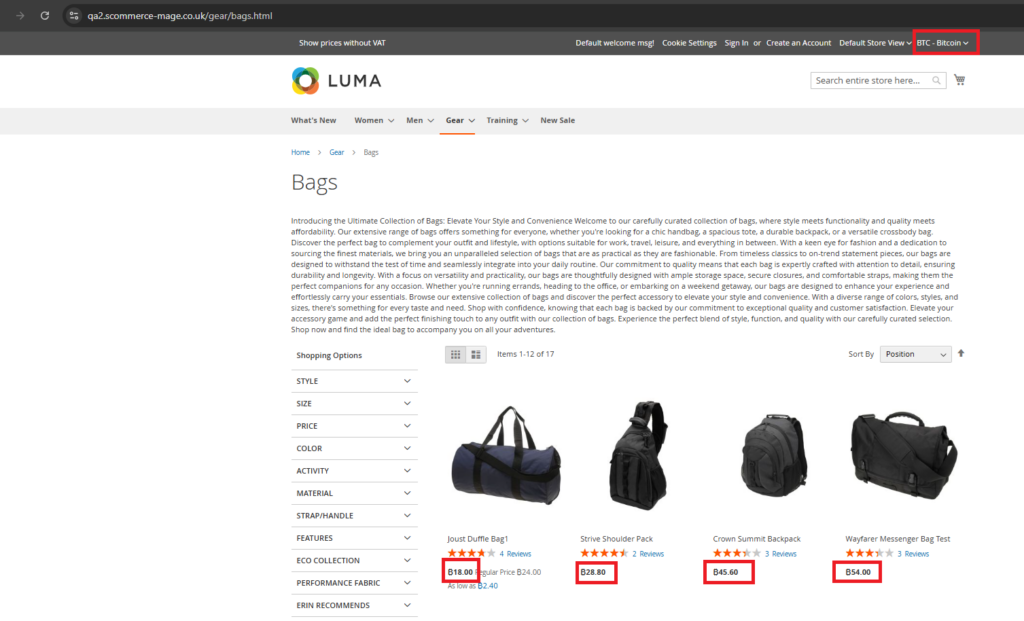Viewport: 1024px width, 621px height.
Task: Click the Home breadcrumb link
Action: 300,151
